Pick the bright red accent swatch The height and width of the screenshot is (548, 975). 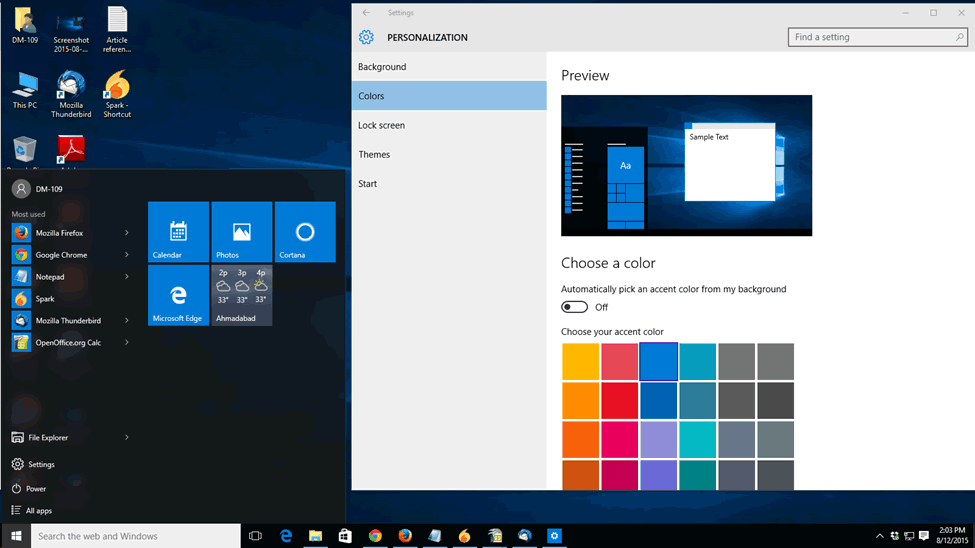tap(619, 400)
